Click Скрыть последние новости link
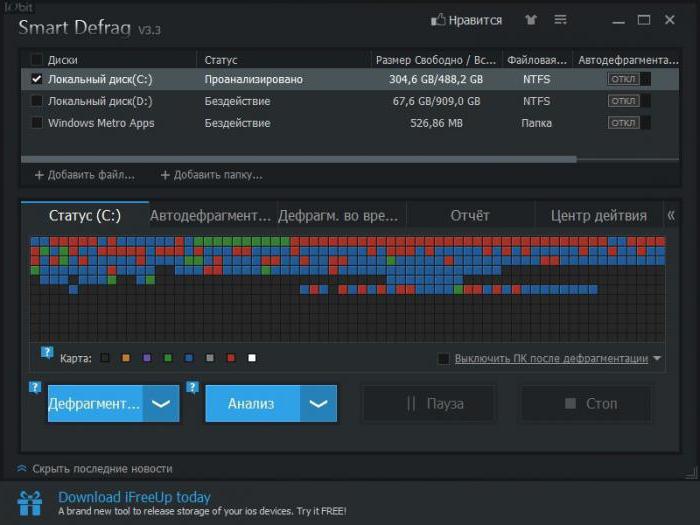This screenshot has height=525, width=700. pos(102,469)
